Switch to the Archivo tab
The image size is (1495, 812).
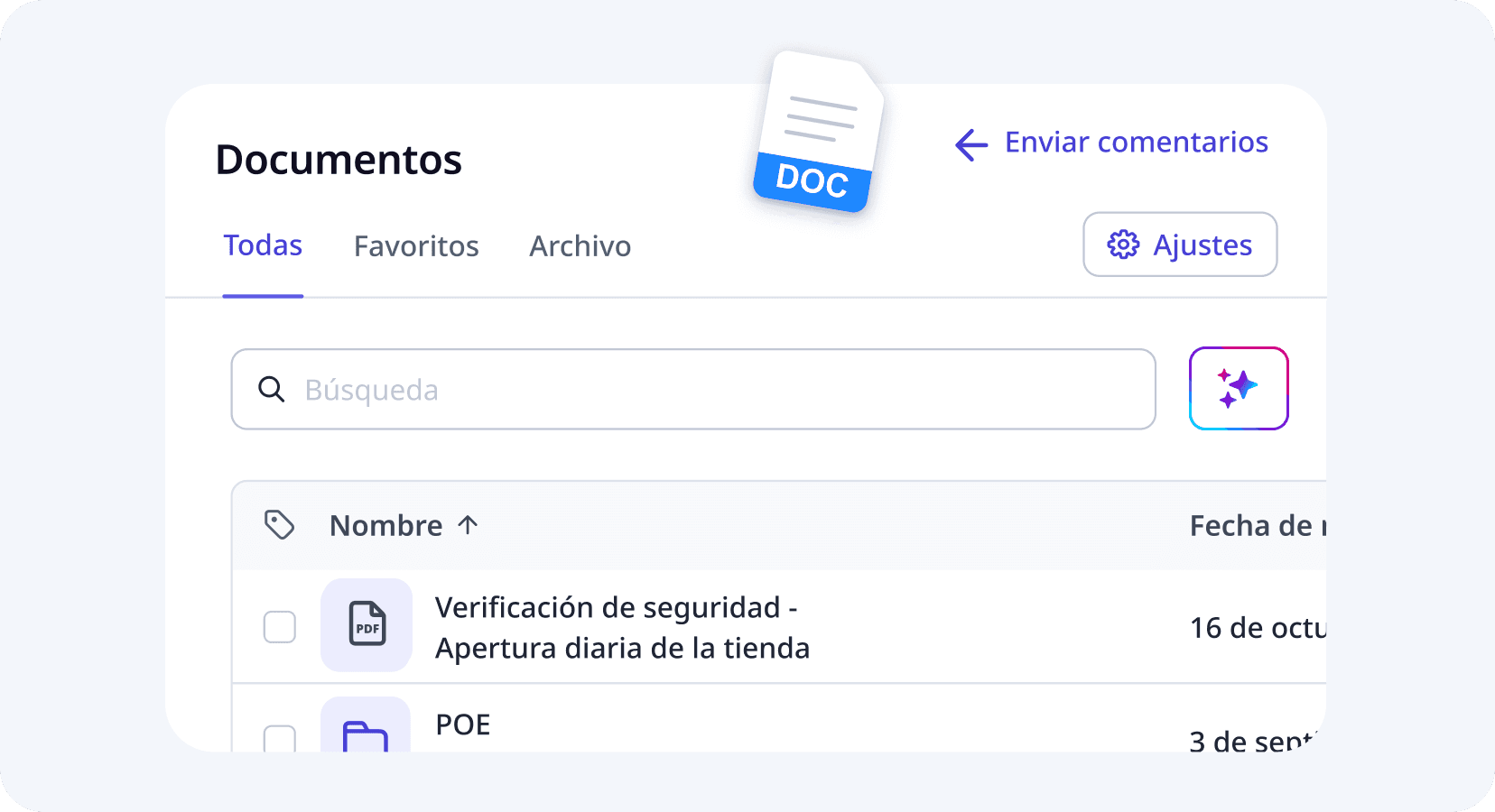[x=580, y=246]
